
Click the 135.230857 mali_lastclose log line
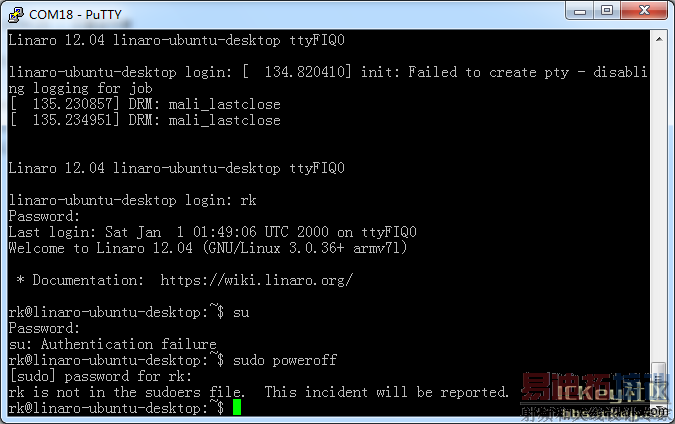click(145, 104)
